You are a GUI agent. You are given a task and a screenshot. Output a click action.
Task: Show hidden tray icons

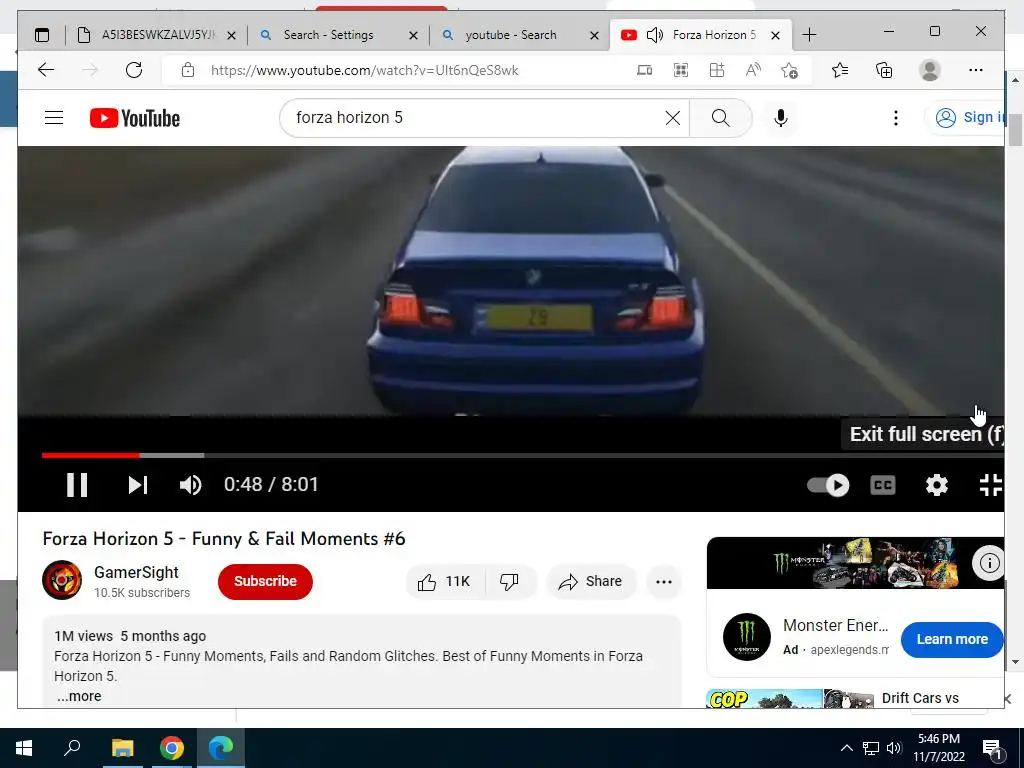(846, 748)
